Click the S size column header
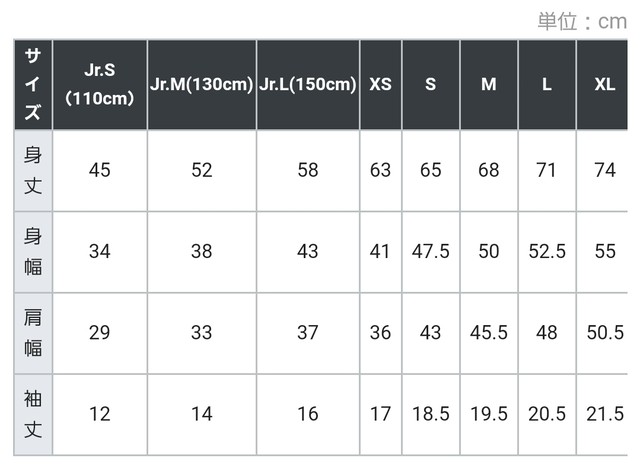 (x=431, y=85)
